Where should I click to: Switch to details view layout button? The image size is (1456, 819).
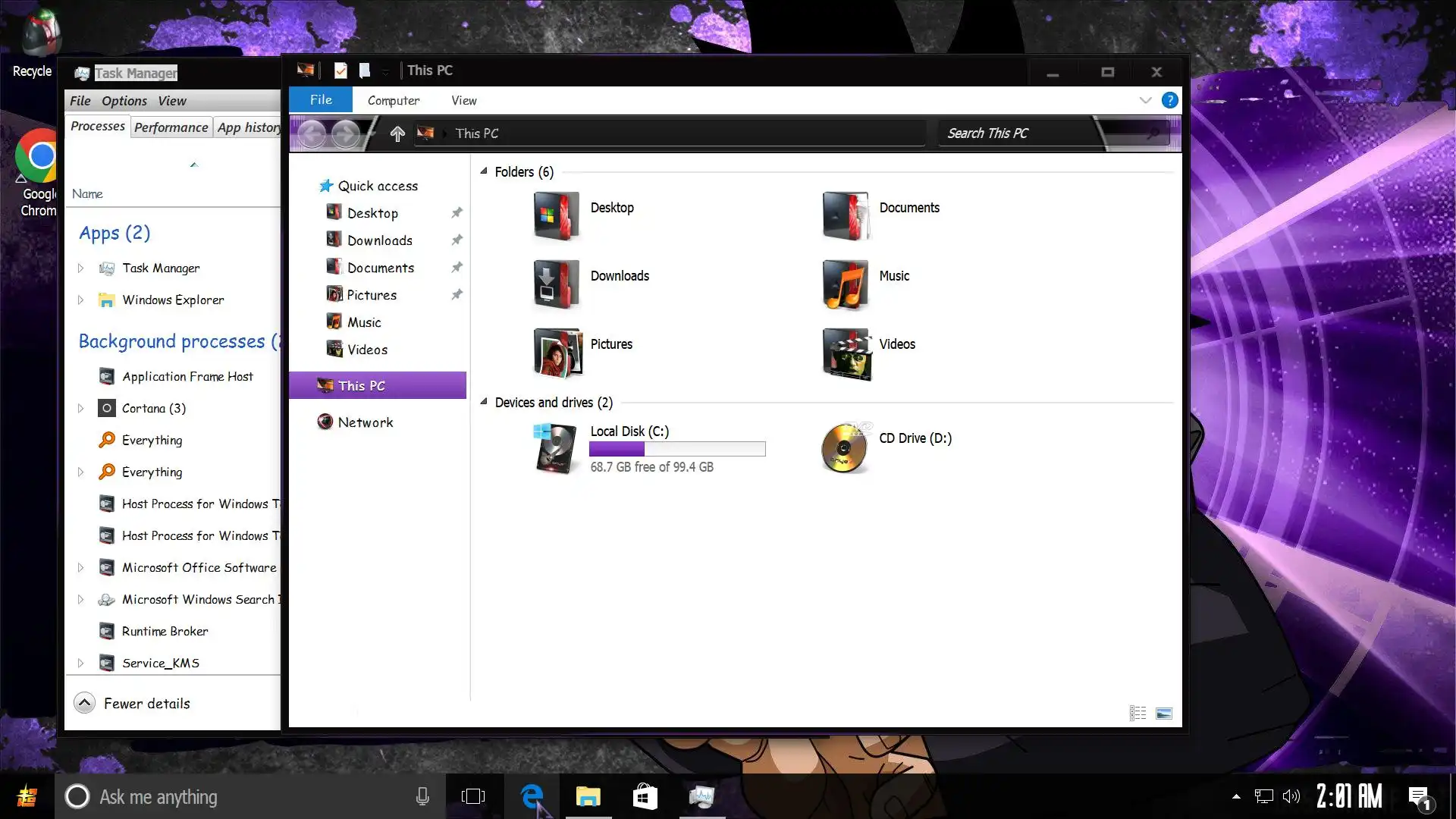1137,713
